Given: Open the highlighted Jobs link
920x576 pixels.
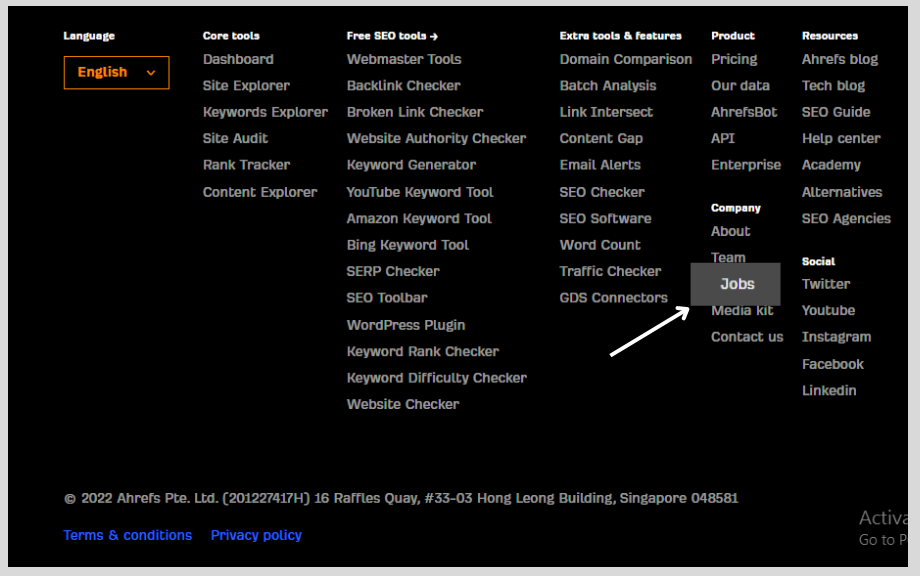Looking at the screenshot, I should [736, 284].
